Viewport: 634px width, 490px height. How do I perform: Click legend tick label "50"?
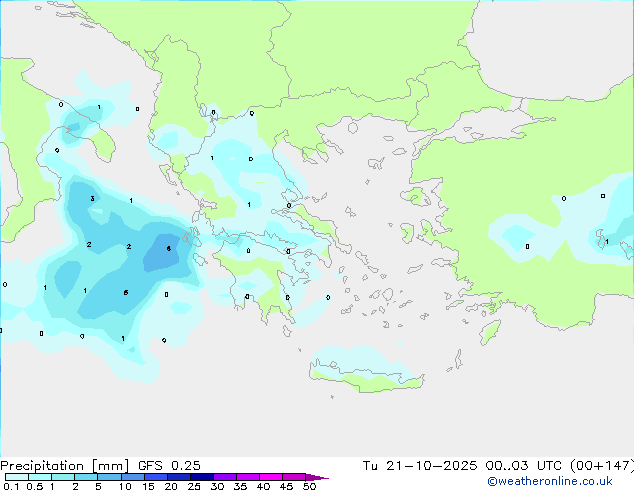[309, 486]
